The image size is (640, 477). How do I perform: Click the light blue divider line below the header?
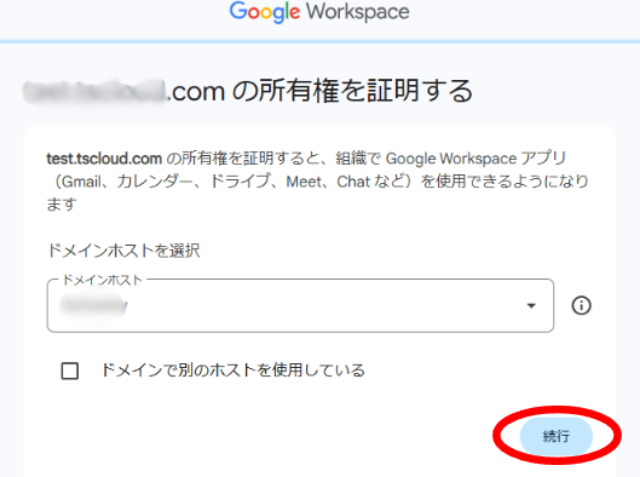(320, 41)
